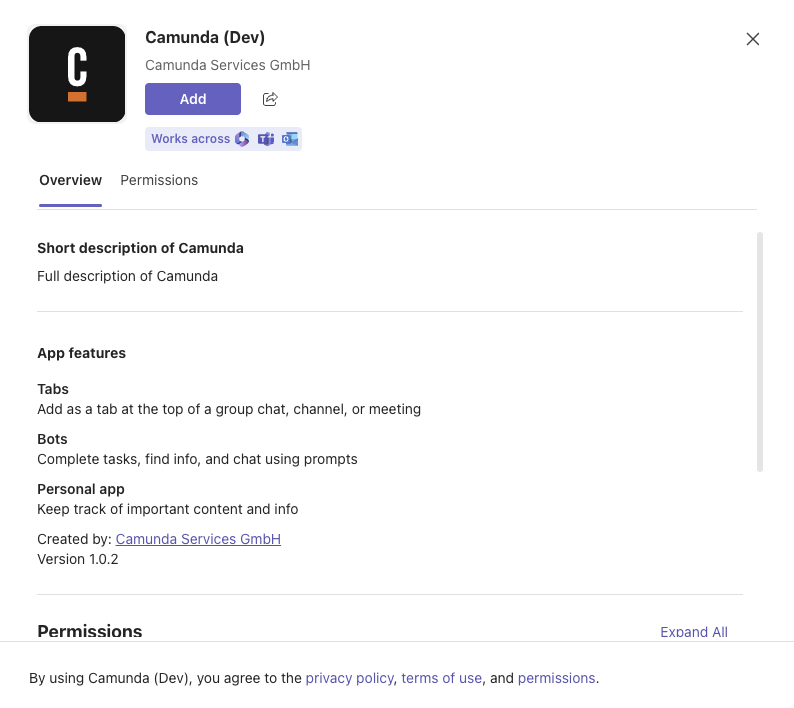This screenshot has height=708, width=794.
Task: Open the terms of use link
Action: click(x=442, y=678)
